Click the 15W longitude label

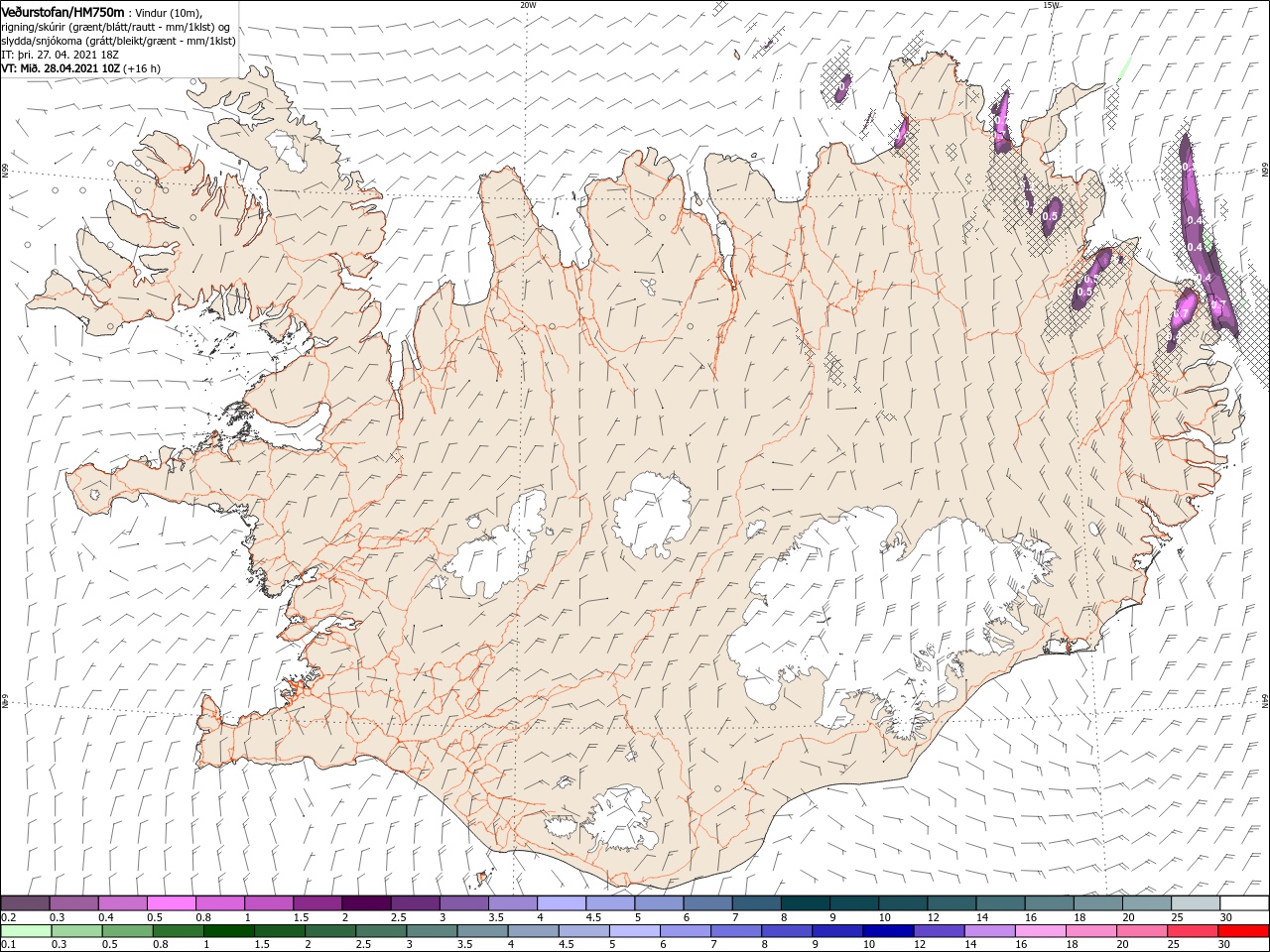[x=1050, y=4]
